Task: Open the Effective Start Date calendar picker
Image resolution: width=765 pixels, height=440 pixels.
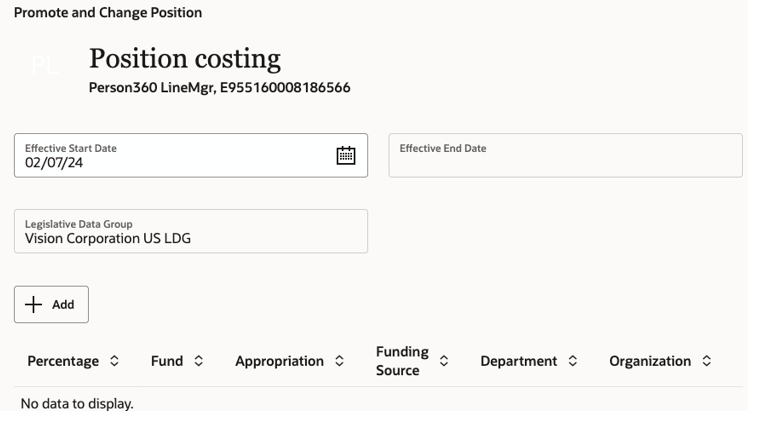Action: coord(346,156)
